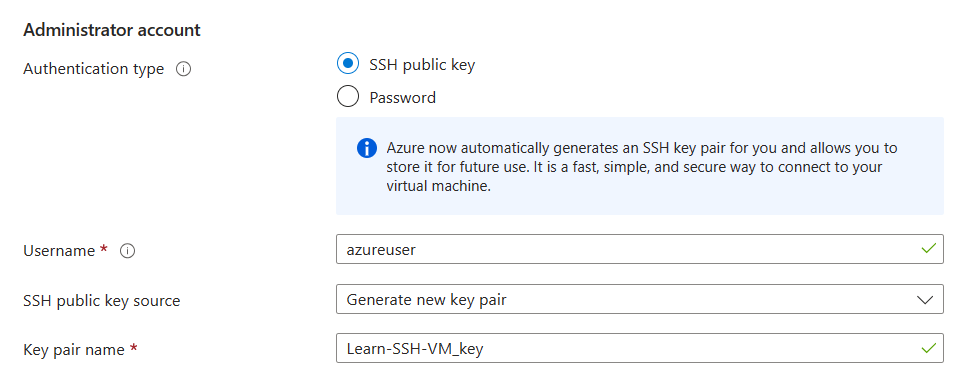Screen dimensions: 978x391
Task: Click the blue info icon in banner
Action: point(367,148)
